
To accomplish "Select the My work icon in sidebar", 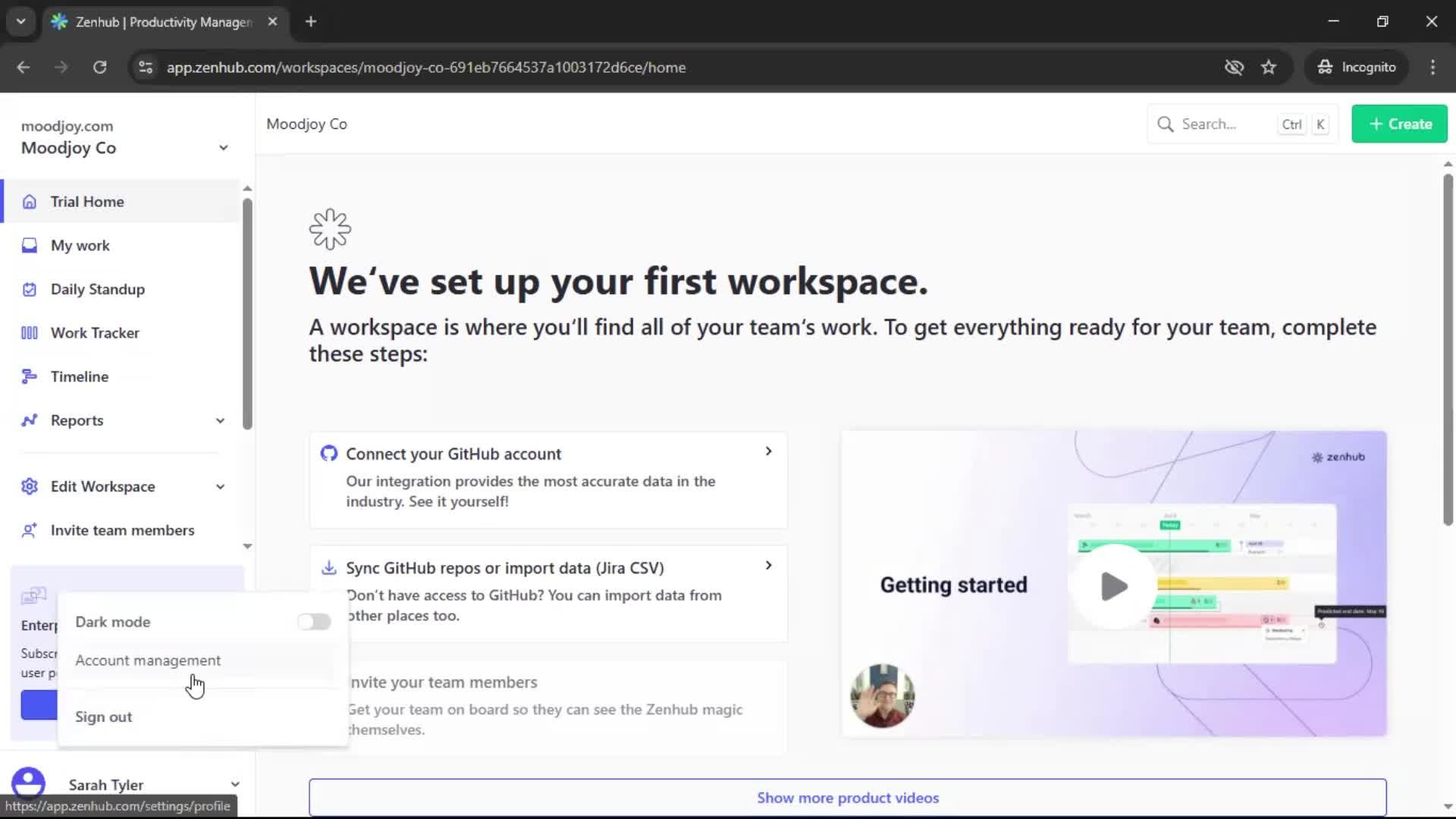I will coord(29,245).
